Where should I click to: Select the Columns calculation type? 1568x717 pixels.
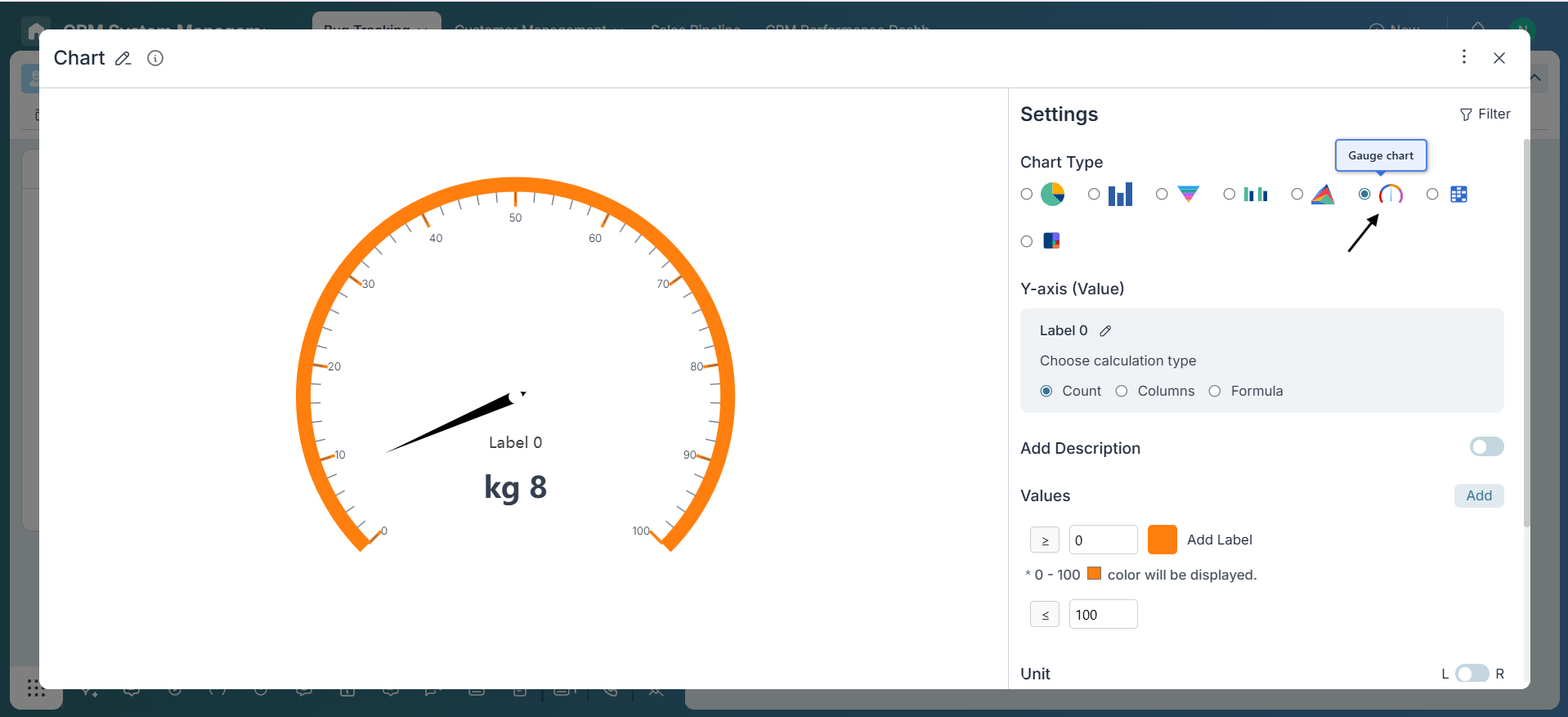pos(1122,391)
